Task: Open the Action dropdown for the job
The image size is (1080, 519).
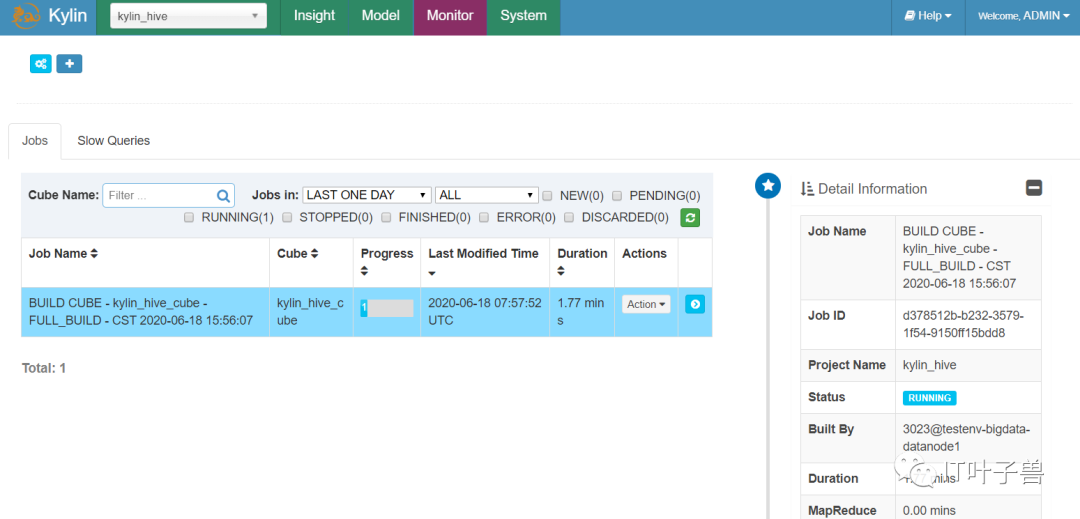Action: tap(646, 304)
